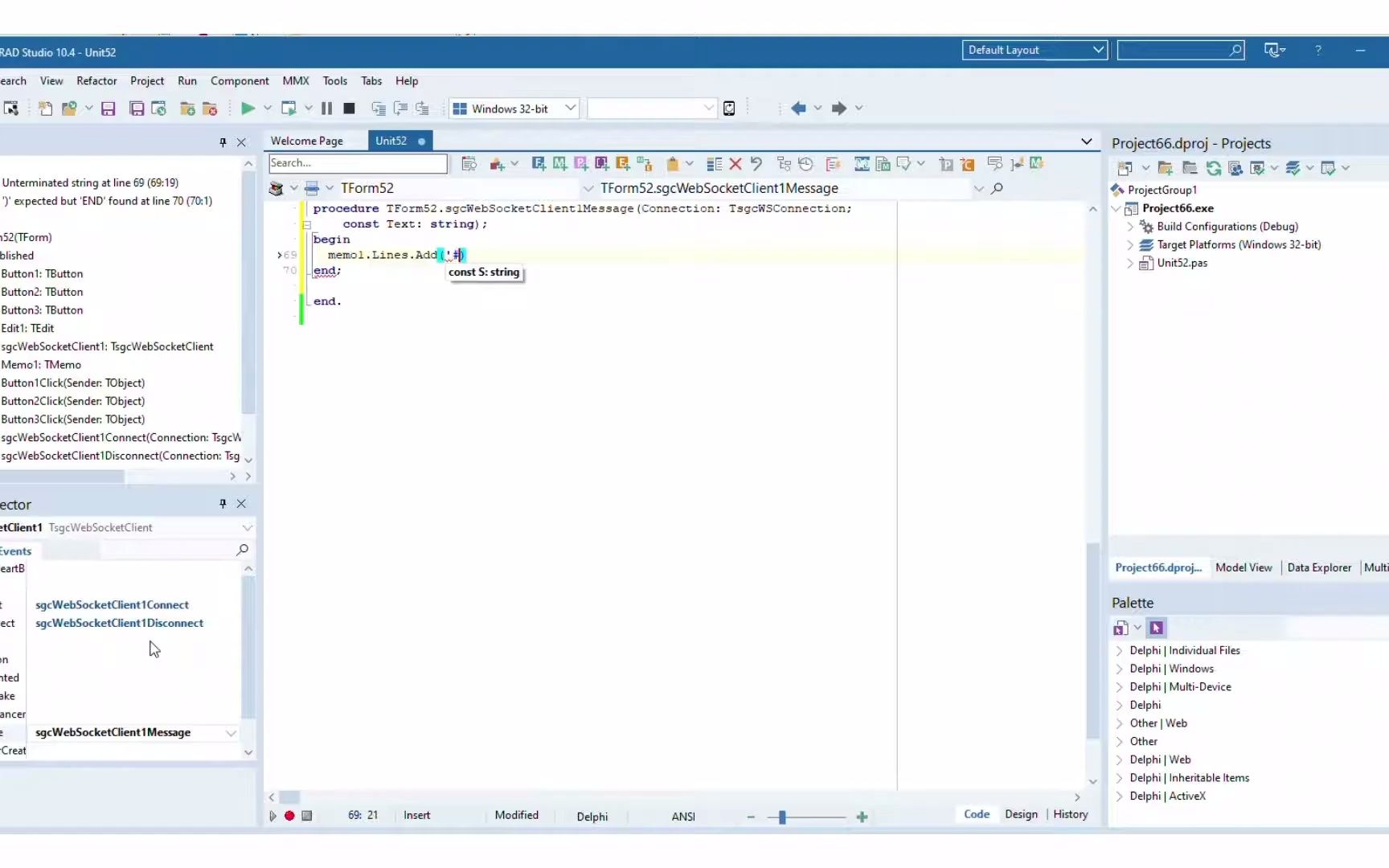Pause the running program
The image size is (1389, 868).
coord(326,108)
